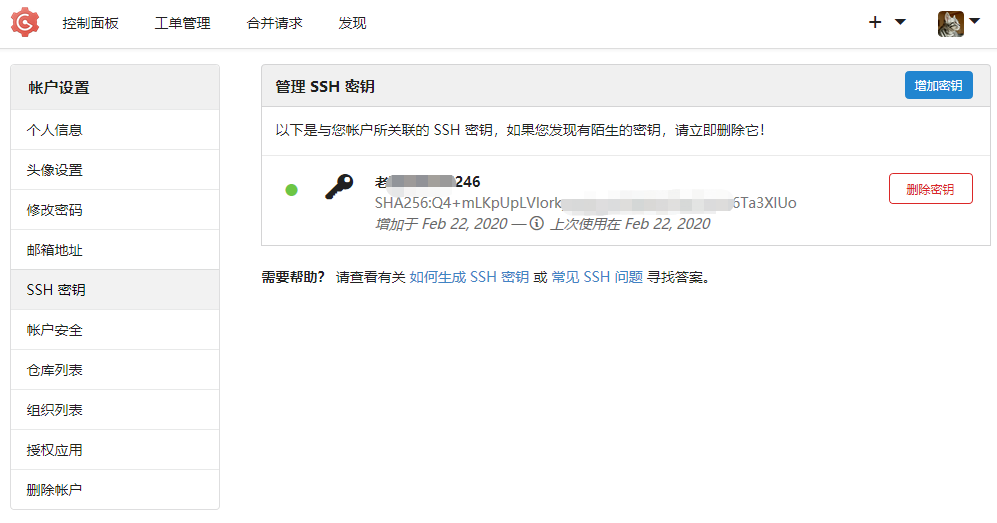The image size is (997, 523).
Task: Open 合并请求 navigation item
Action: coord(275,24)
